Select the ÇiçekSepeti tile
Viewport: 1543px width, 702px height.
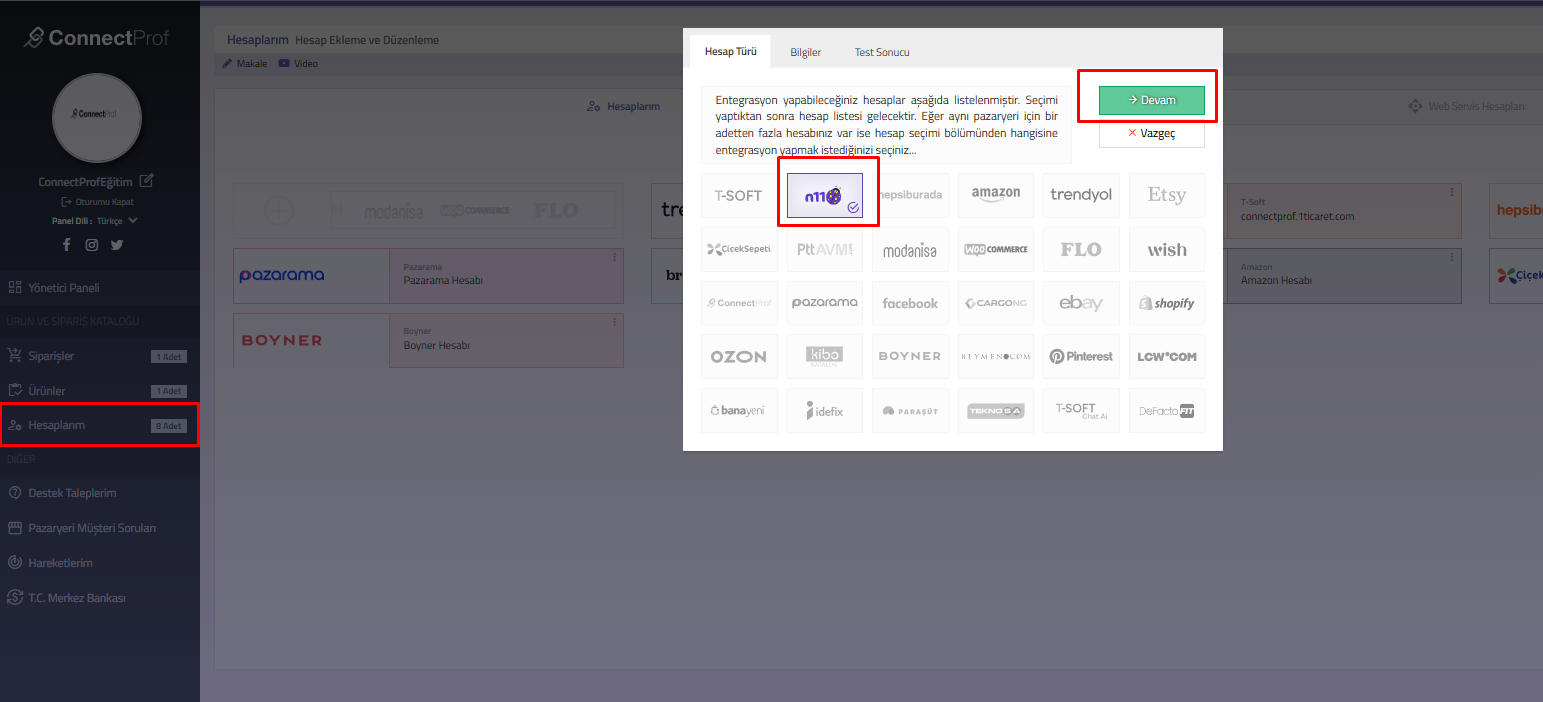click(x=738, y=249)
